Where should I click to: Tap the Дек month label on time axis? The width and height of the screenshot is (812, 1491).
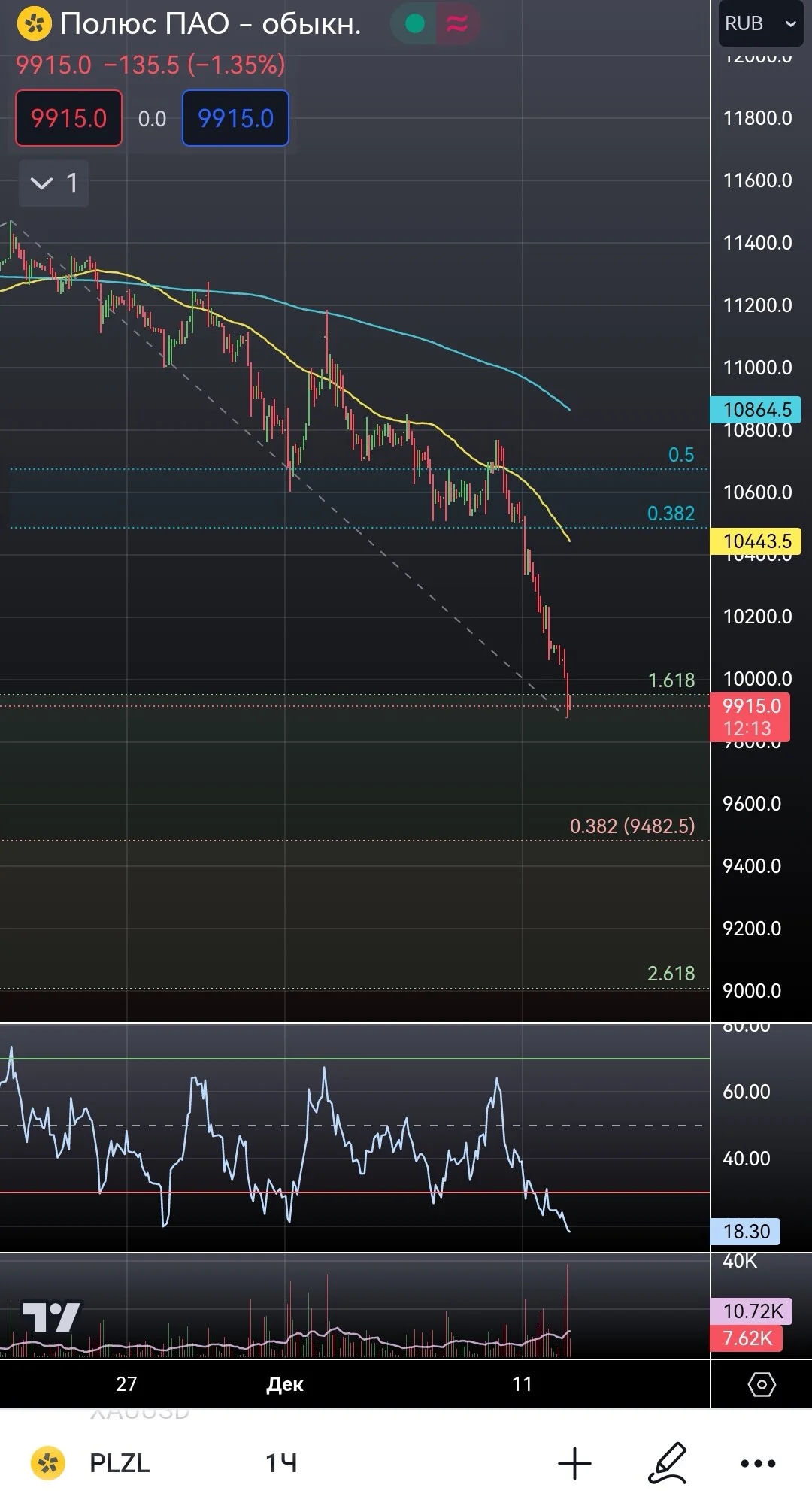[285, 1384]
